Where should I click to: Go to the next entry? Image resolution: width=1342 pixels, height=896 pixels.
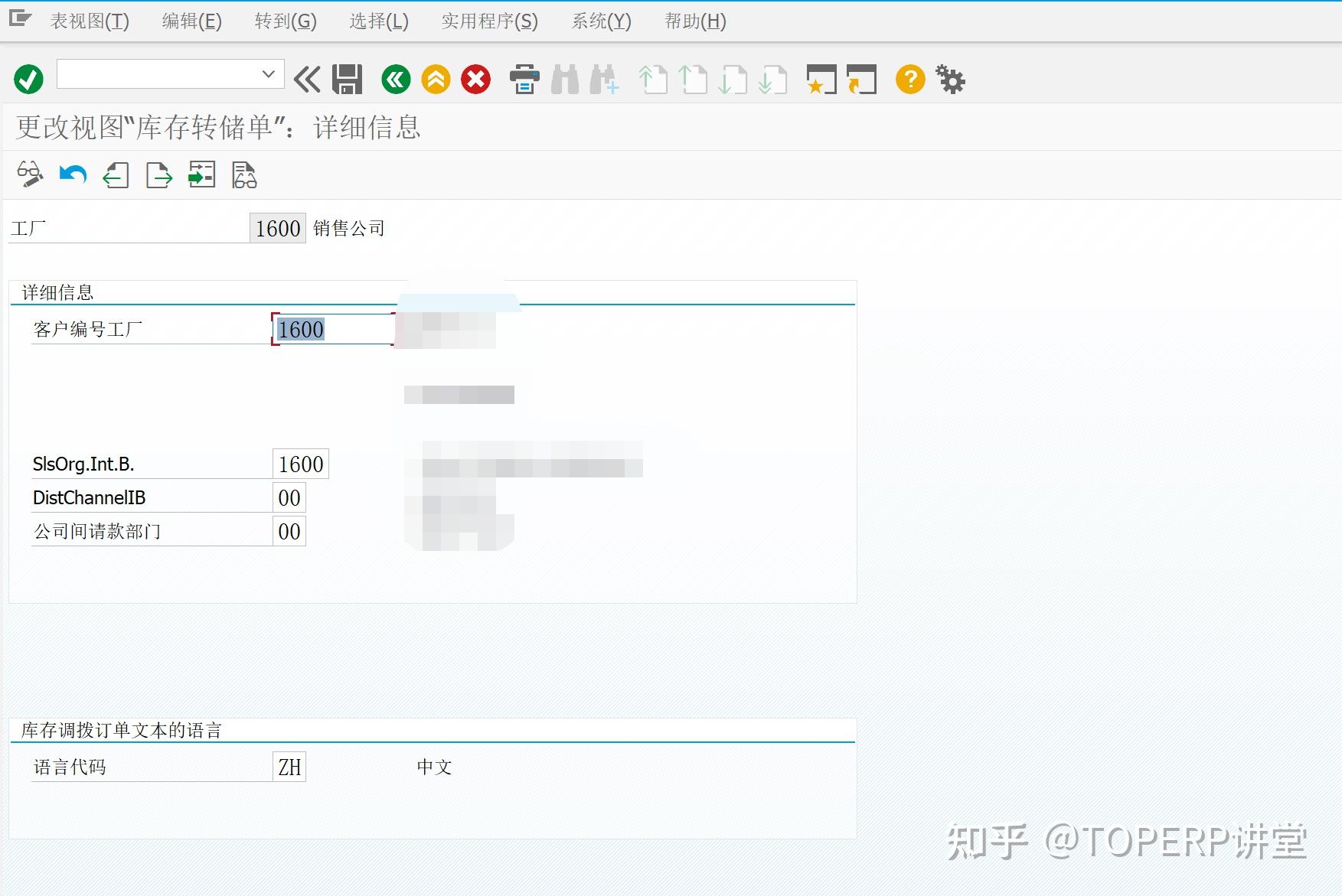tap(158, 174)
